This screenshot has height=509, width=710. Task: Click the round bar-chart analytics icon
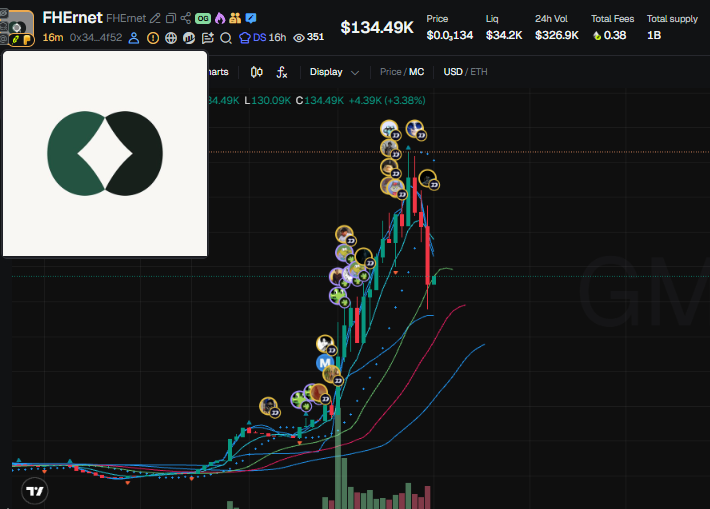pos(189,38)
